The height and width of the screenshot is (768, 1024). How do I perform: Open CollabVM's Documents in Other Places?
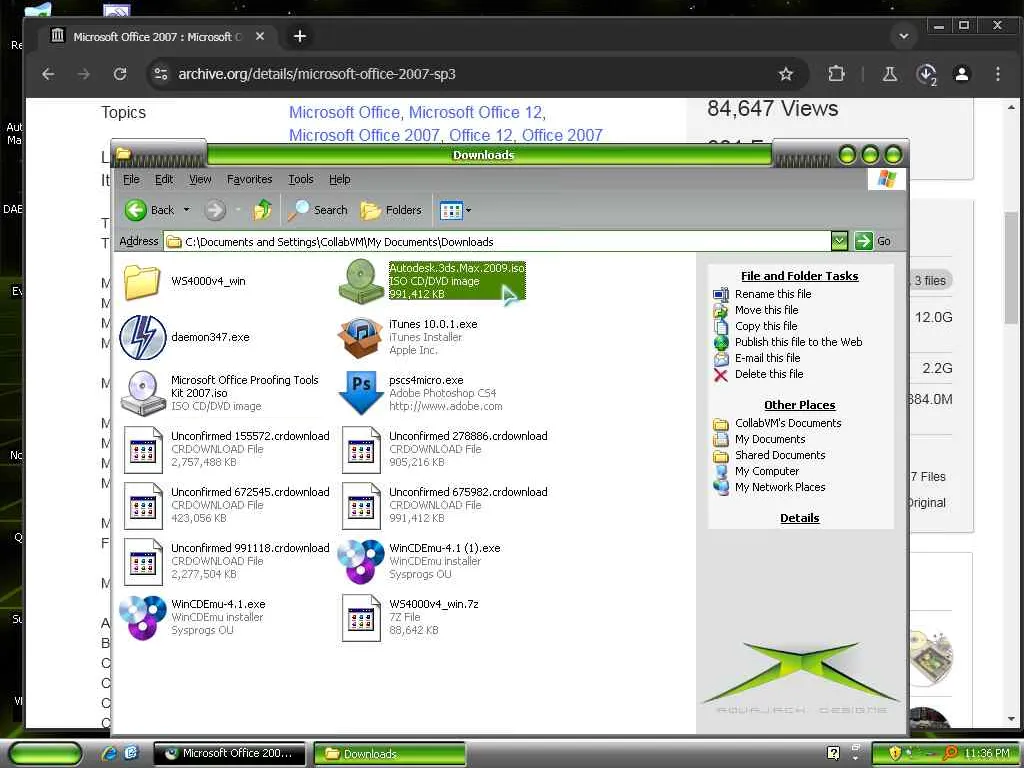click(x=788, y=423)
